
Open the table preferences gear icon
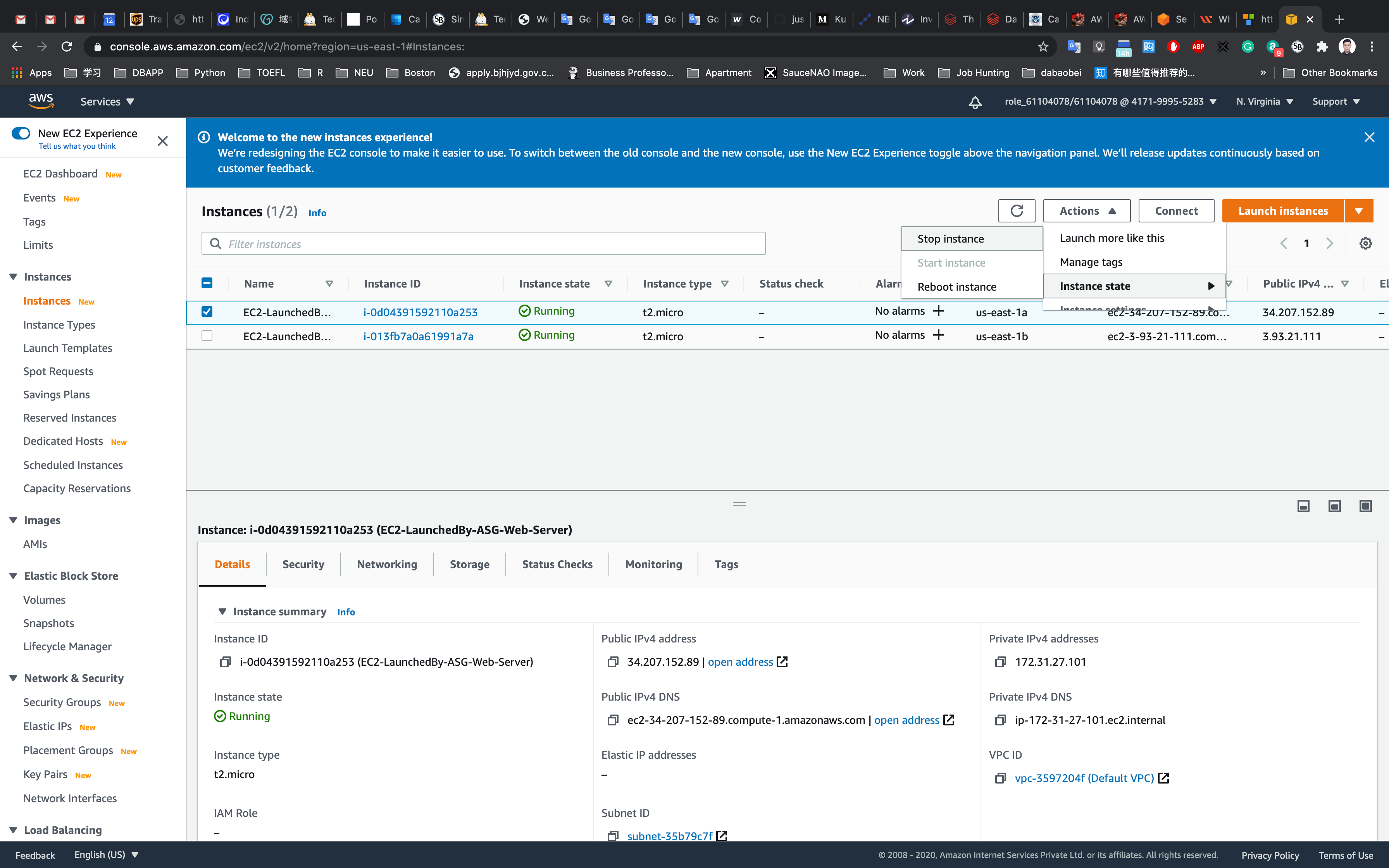1365,243
